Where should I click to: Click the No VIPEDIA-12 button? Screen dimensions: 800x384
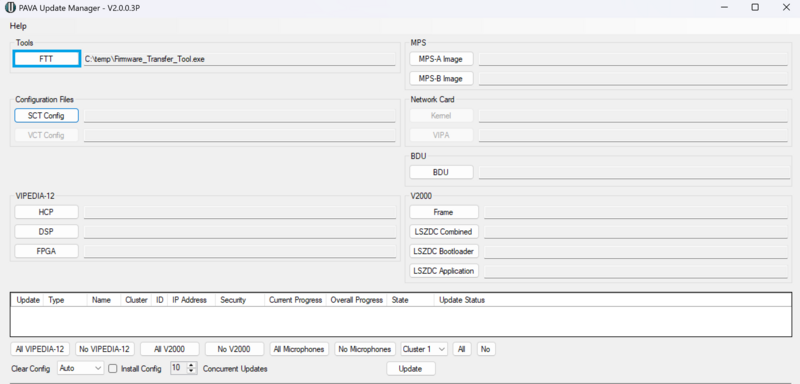[105, 349]
